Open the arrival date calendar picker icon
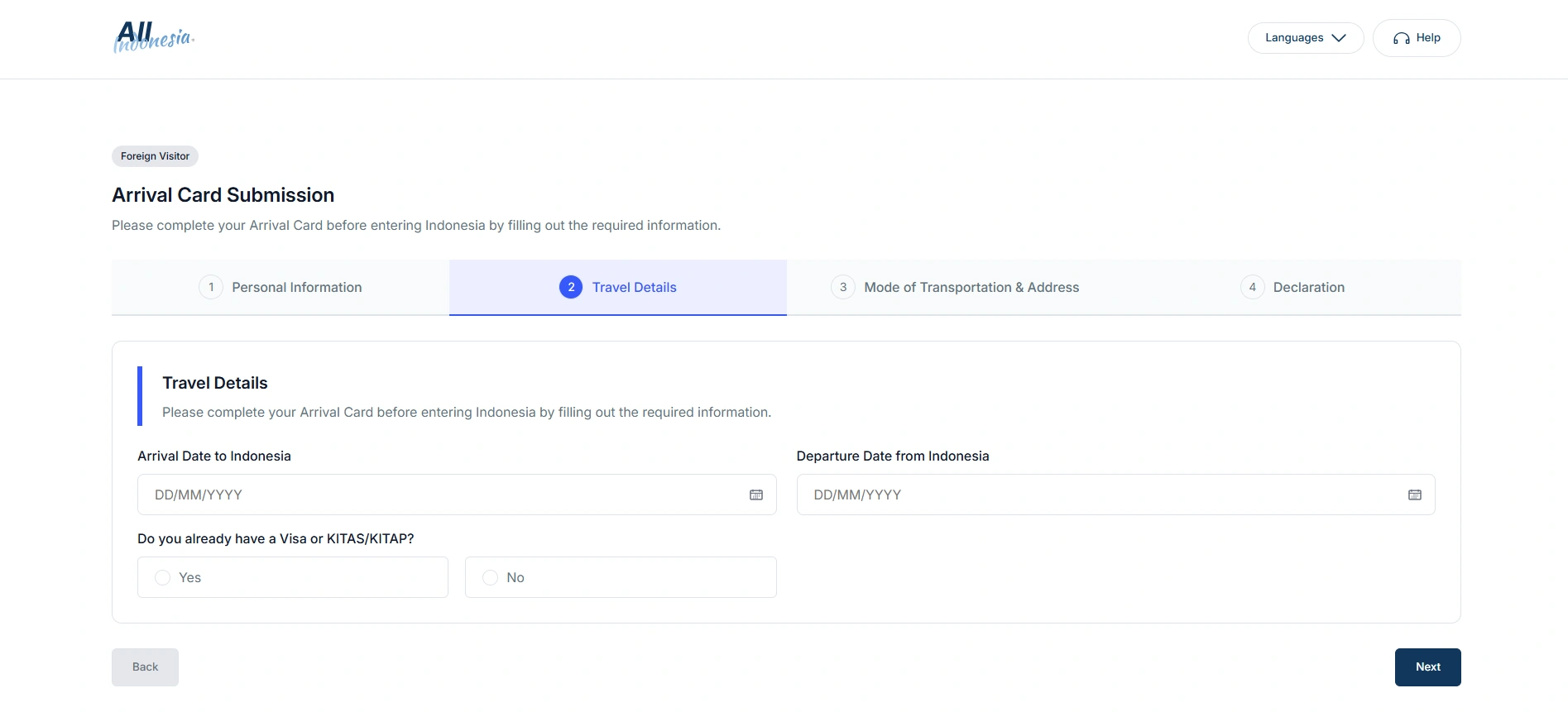This screenshot has width=1568, height=712. click(x=755, y=495)
